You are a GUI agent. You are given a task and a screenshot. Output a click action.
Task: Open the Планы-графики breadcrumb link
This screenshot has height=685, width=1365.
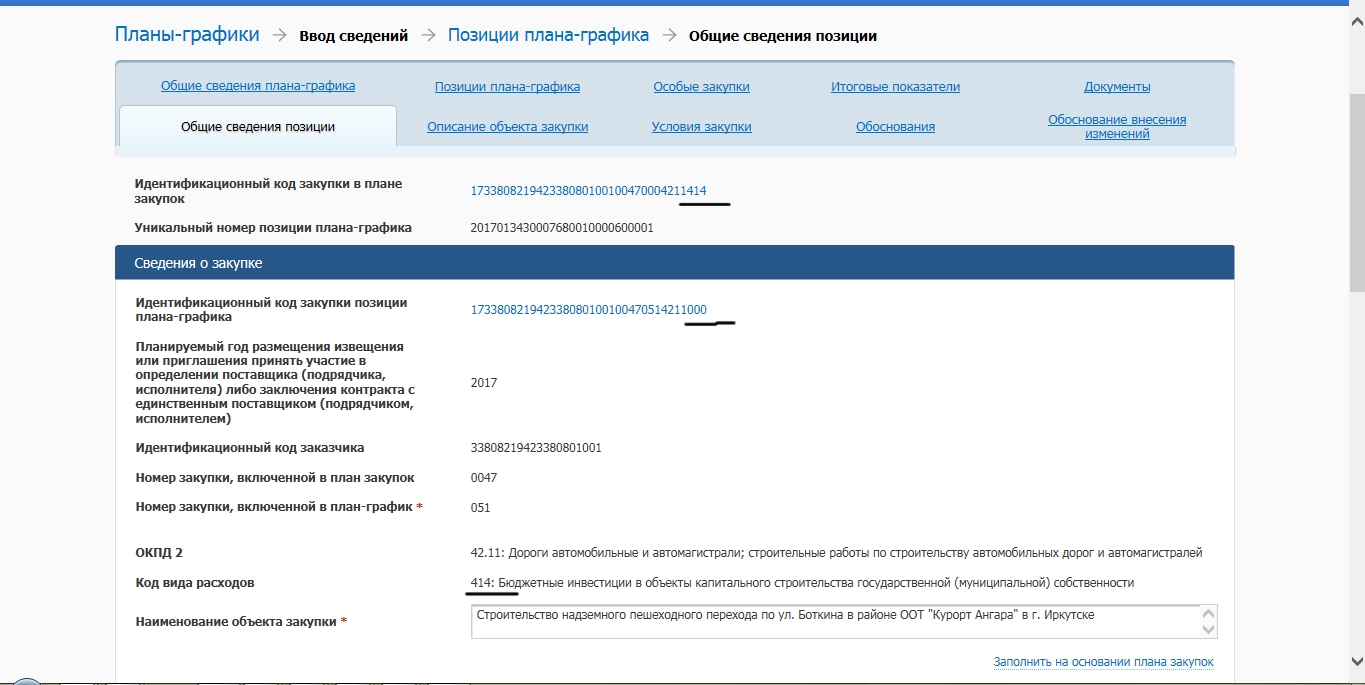[x=187, y=35]
